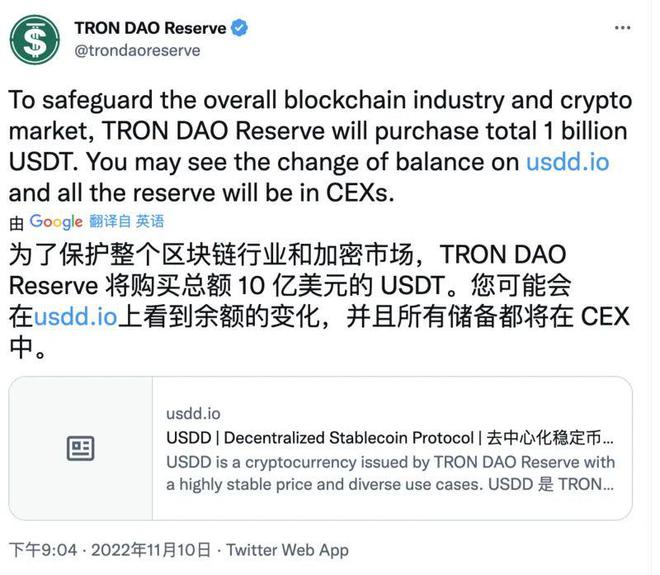The height and width of the screenshot is (575, 660).
Task: Click the TRON DAO Reserve profile avatar
Action: [x=35, y=40]
